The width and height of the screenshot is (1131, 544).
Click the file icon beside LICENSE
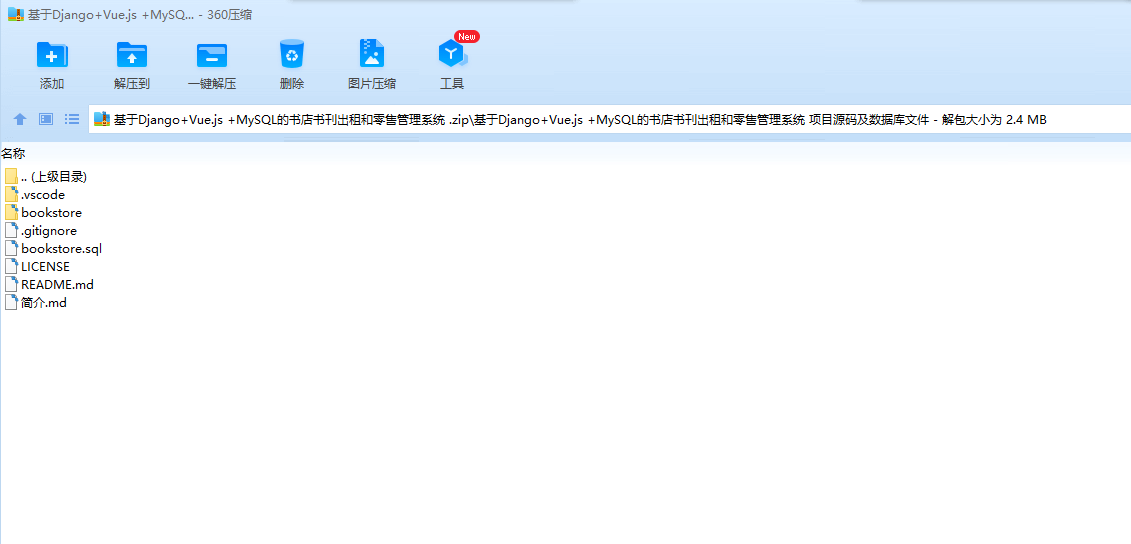click(11, 266)
